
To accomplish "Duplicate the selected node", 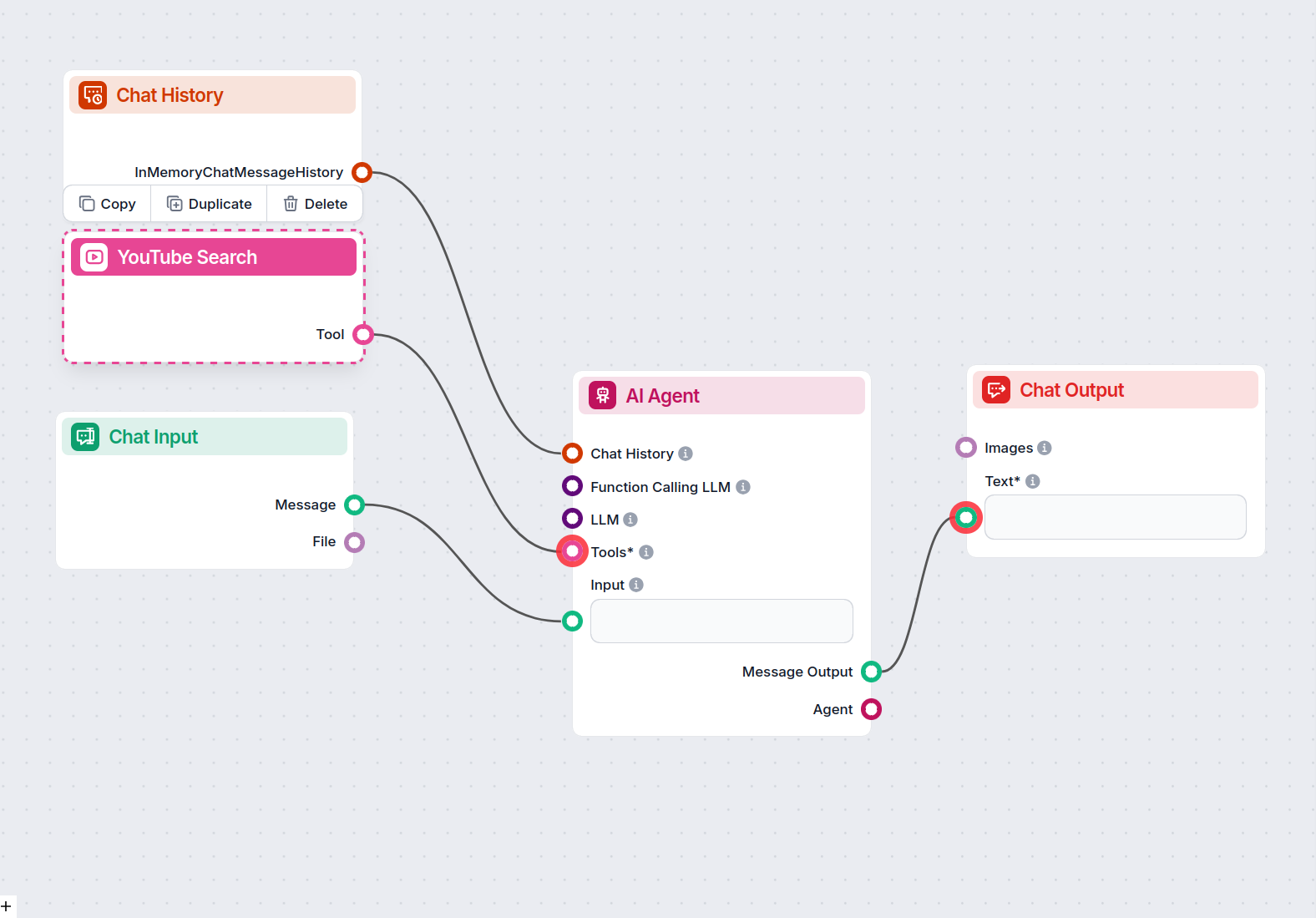I will pos(210,204).
